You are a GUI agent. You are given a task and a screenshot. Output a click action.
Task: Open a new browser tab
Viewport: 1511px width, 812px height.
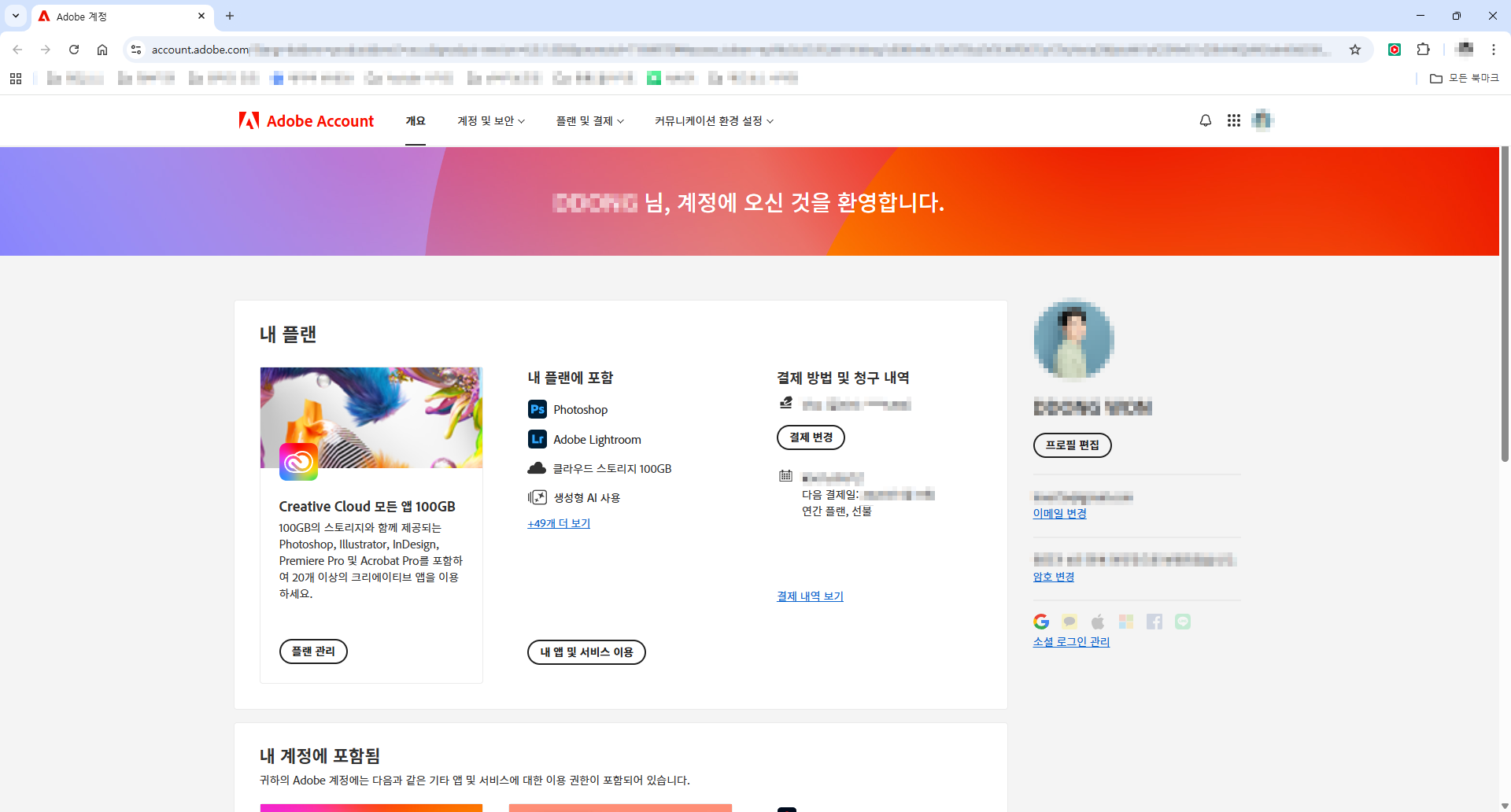click(x=230, y=16)
